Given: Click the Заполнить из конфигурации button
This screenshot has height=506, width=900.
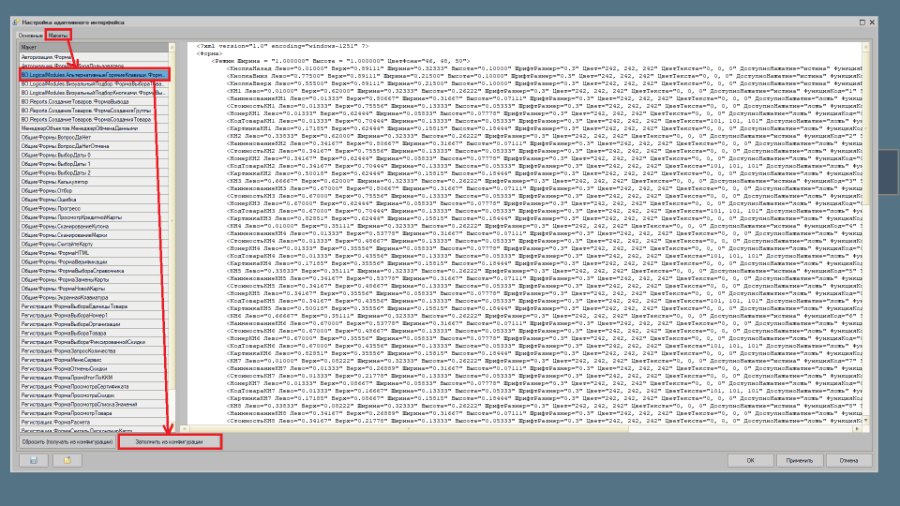Looking at the screenshot, I should (x=169, y=442).
